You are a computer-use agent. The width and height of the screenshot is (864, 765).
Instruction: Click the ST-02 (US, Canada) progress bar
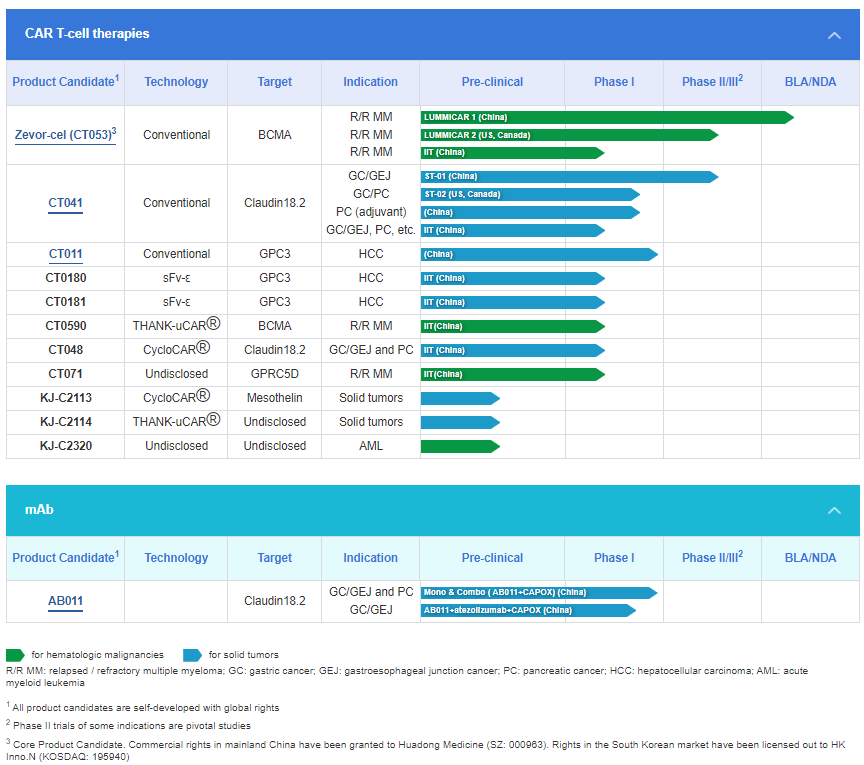530,195
